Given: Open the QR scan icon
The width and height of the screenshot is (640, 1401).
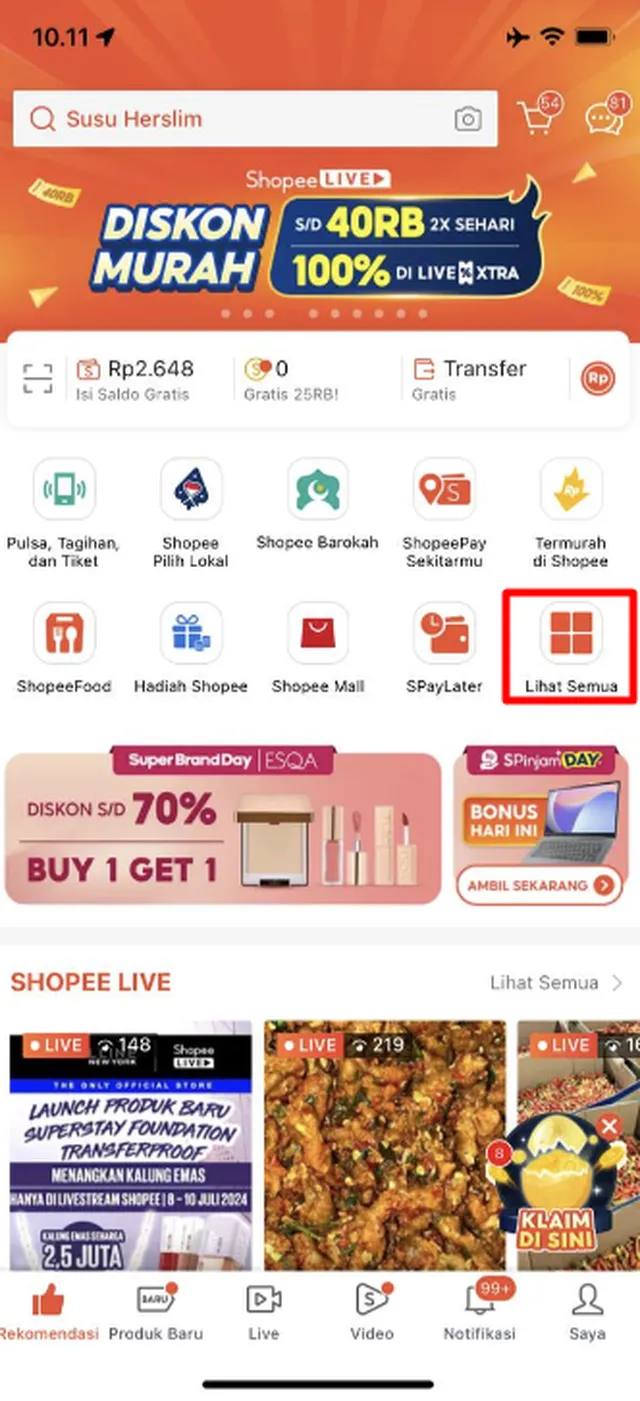Looking at the screenshot, I should pyautogui.click(x=38, y=379).
